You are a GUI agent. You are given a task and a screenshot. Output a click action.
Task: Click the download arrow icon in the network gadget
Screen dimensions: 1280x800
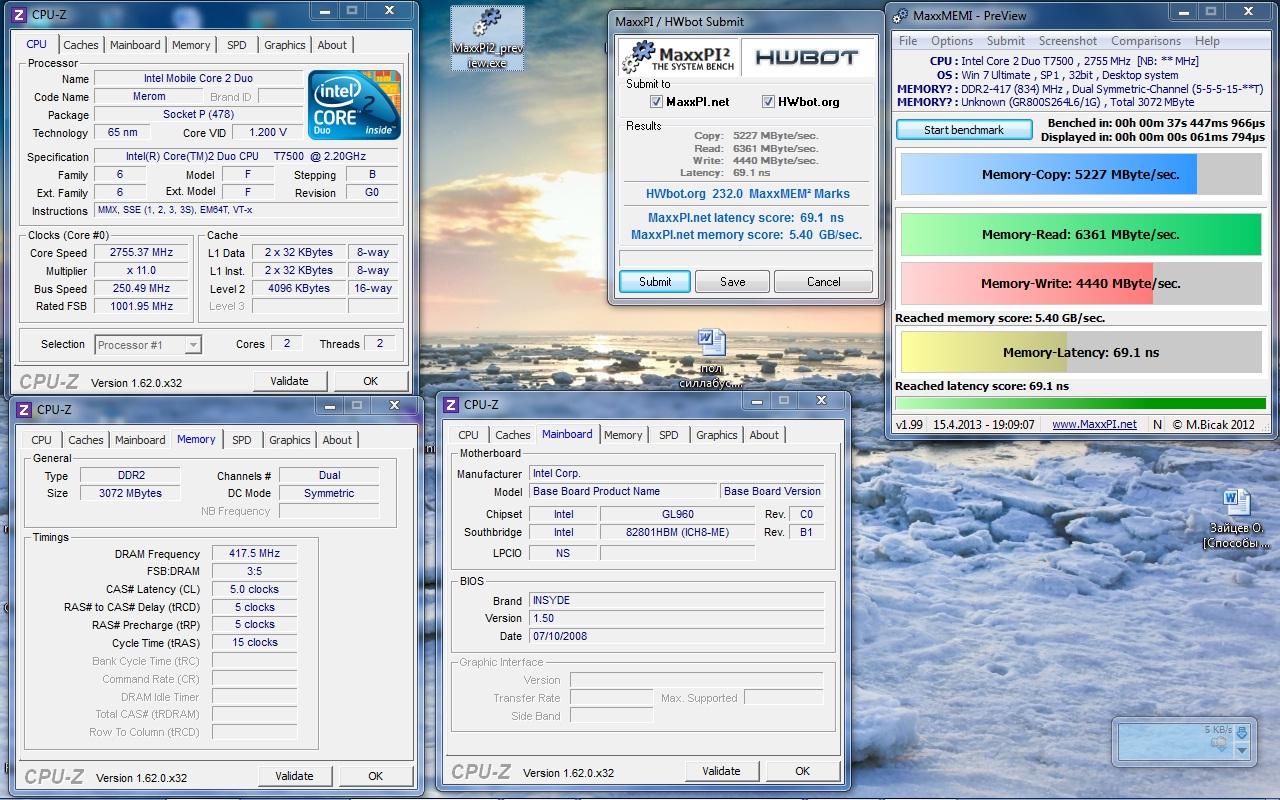(1242, 735)
